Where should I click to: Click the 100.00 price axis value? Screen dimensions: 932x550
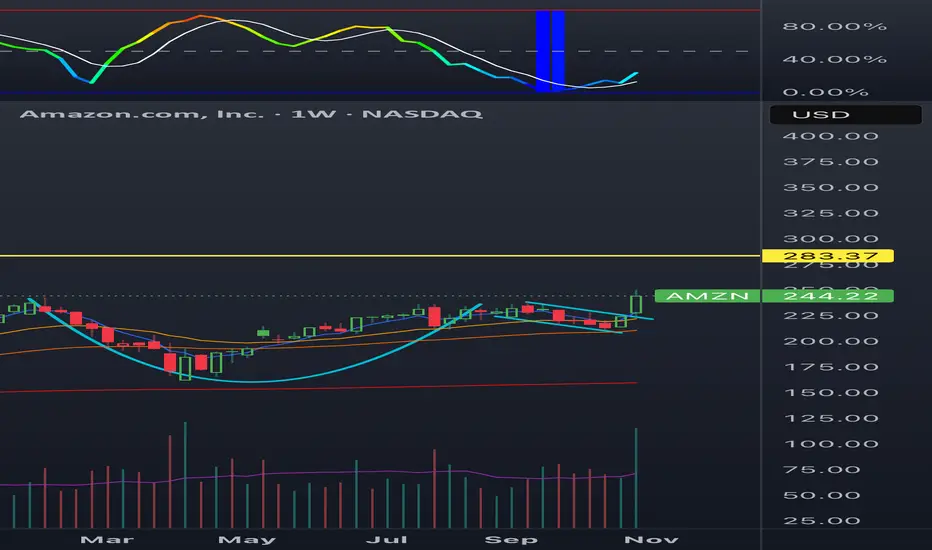[x=830, y=444]
